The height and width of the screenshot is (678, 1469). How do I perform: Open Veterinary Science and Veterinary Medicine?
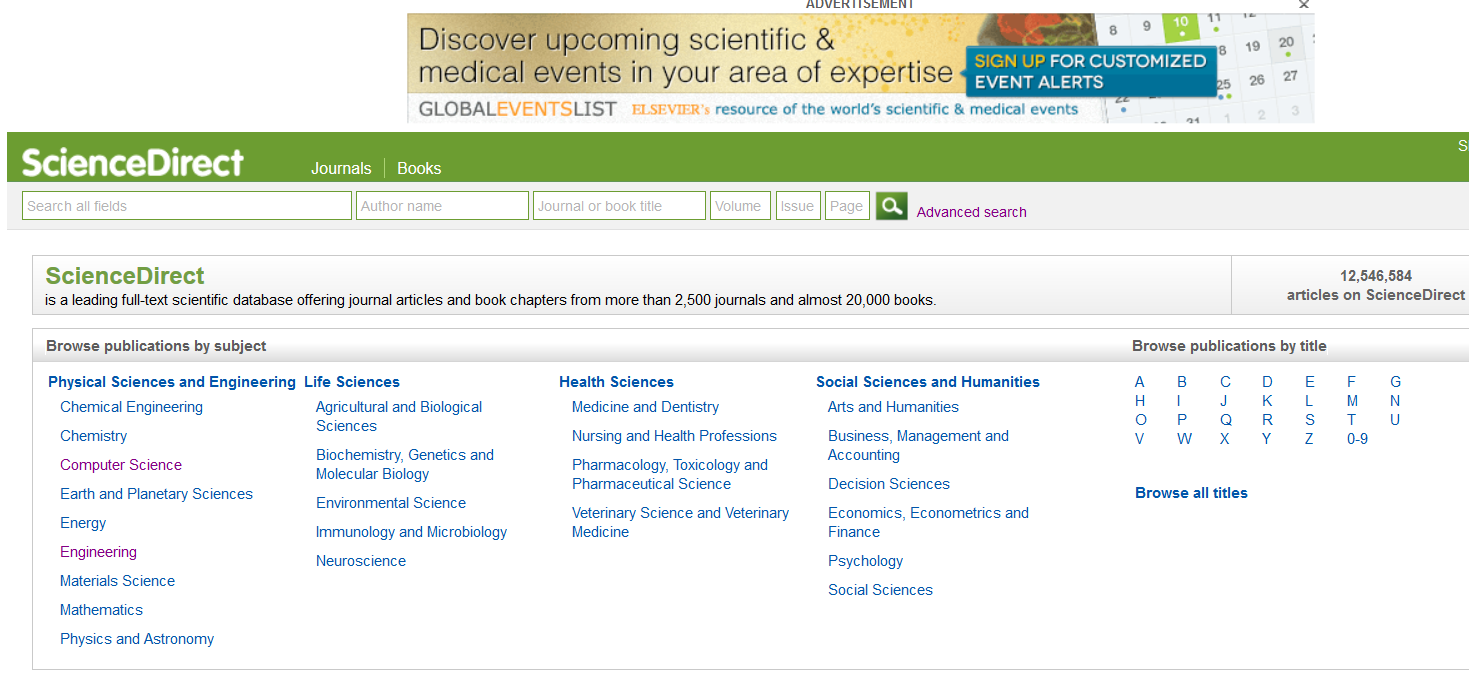[680, 522]
